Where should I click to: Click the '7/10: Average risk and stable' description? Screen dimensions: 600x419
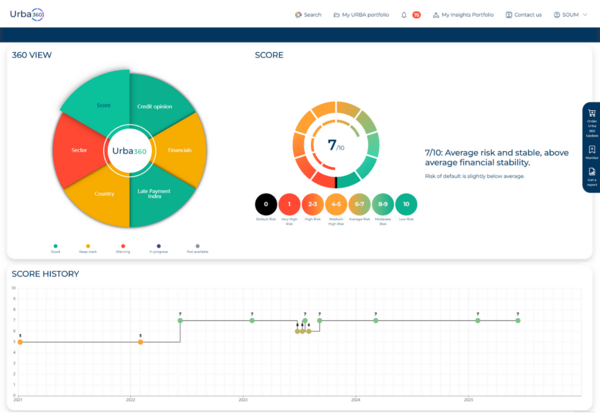click(497, 157)
